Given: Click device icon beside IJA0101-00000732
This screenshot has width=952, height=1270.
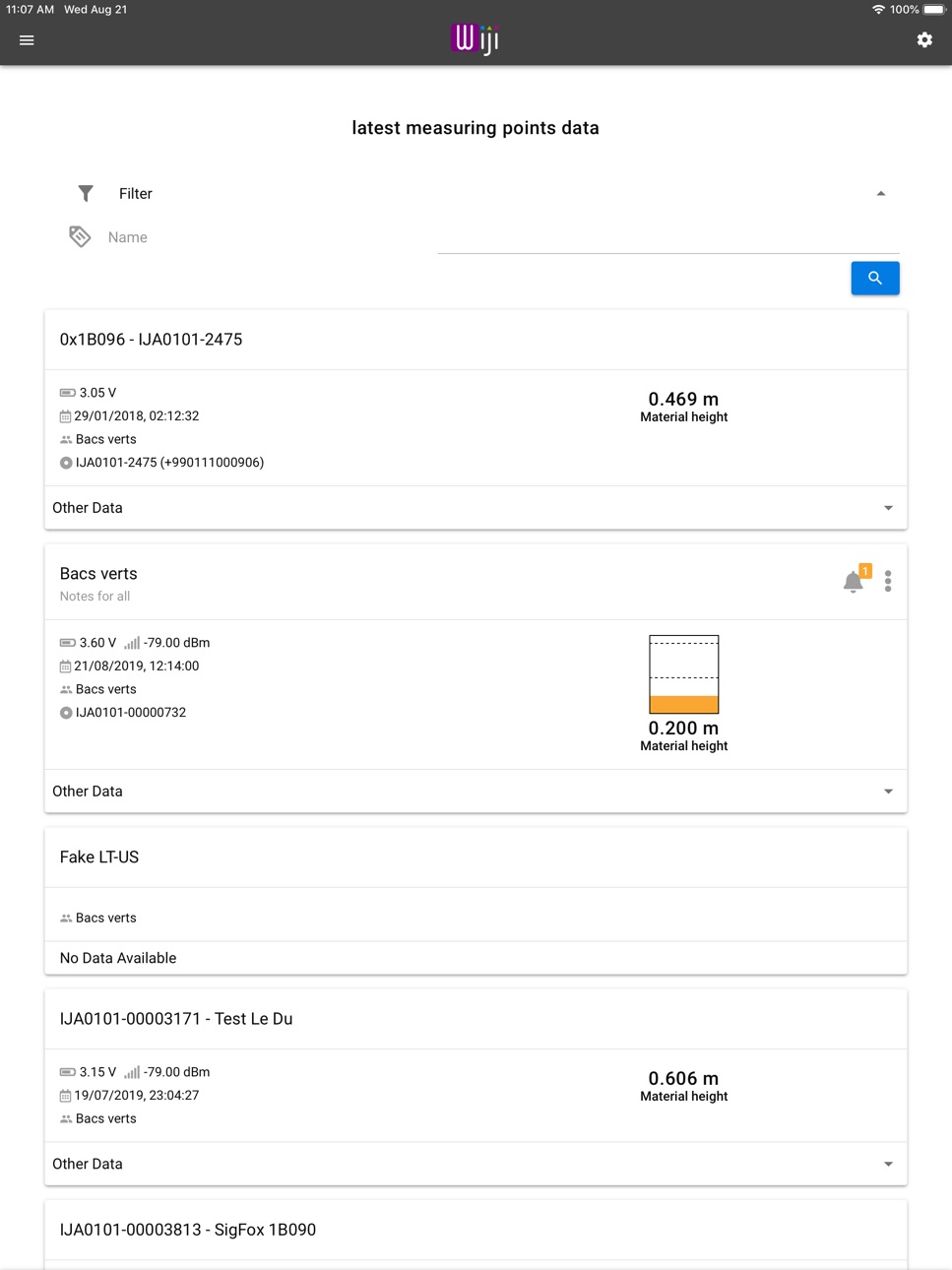Looking at the screenshot, I should pos(66,713).
